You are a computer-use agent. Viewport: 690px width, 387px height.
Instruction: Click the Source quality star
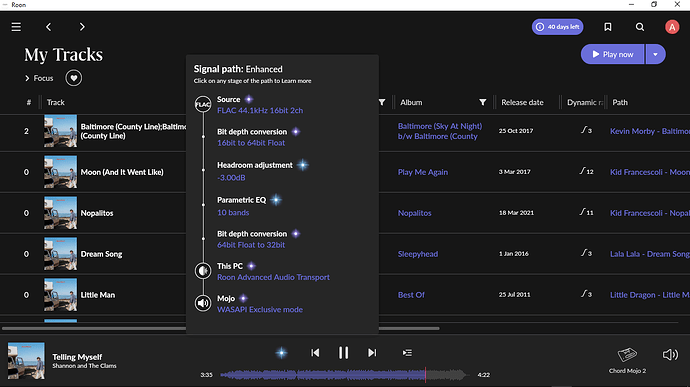click(x=249, y=99)
